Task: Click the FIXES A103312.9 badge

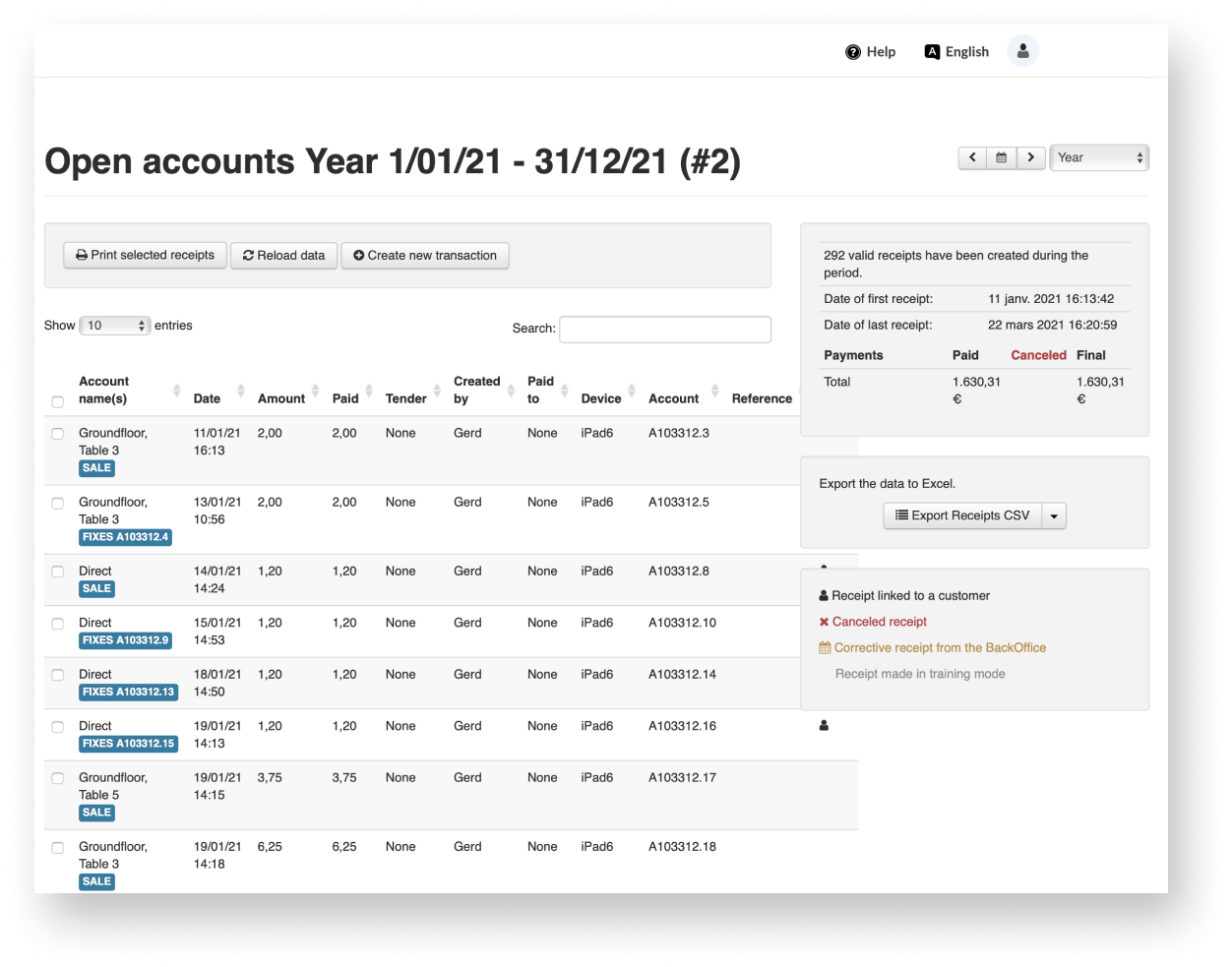Action: [125, 640]
